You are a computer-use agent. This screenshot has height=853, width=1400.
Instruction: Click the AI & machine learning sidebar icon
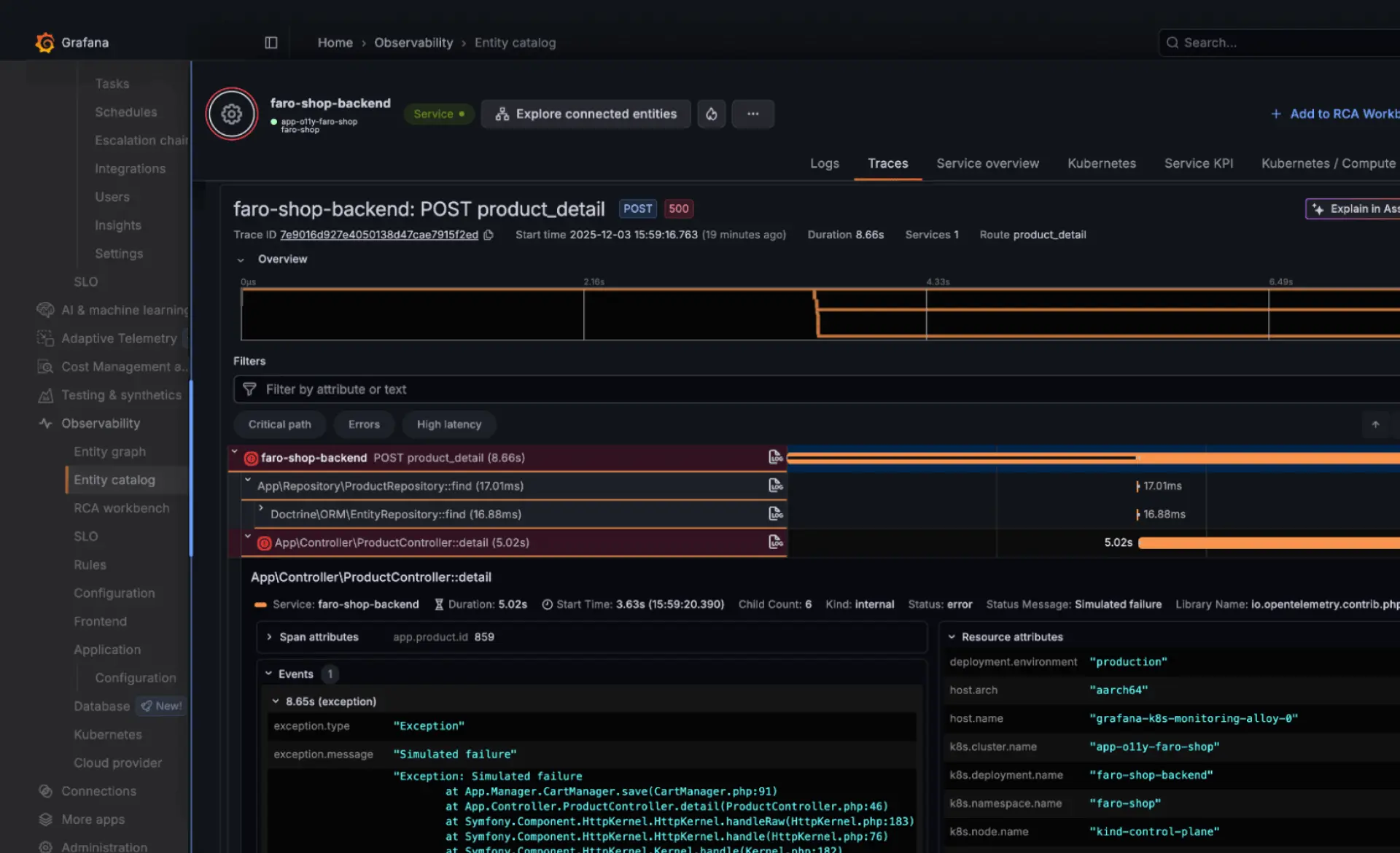pos(45,310)
